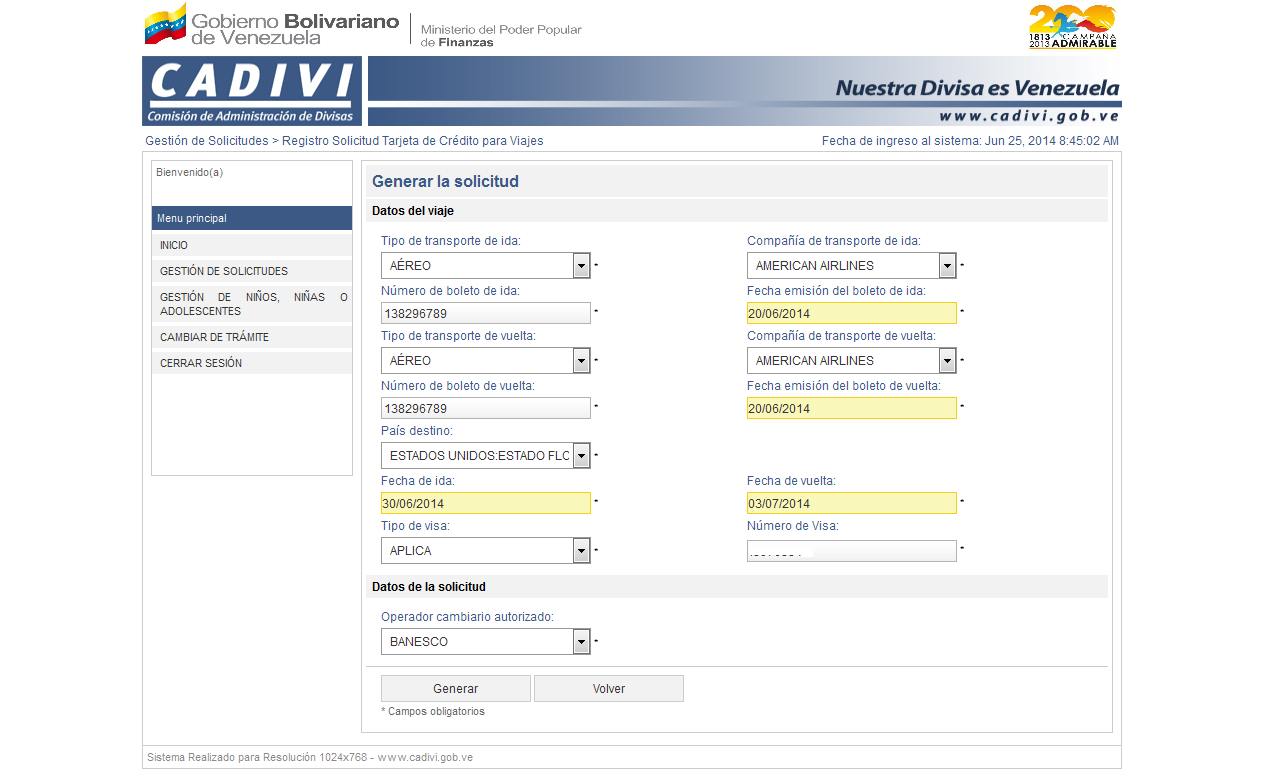Click the footer www.cadivi.gob.ve text
Viewport: 1263px width, 771px height.
coord(425,757)
